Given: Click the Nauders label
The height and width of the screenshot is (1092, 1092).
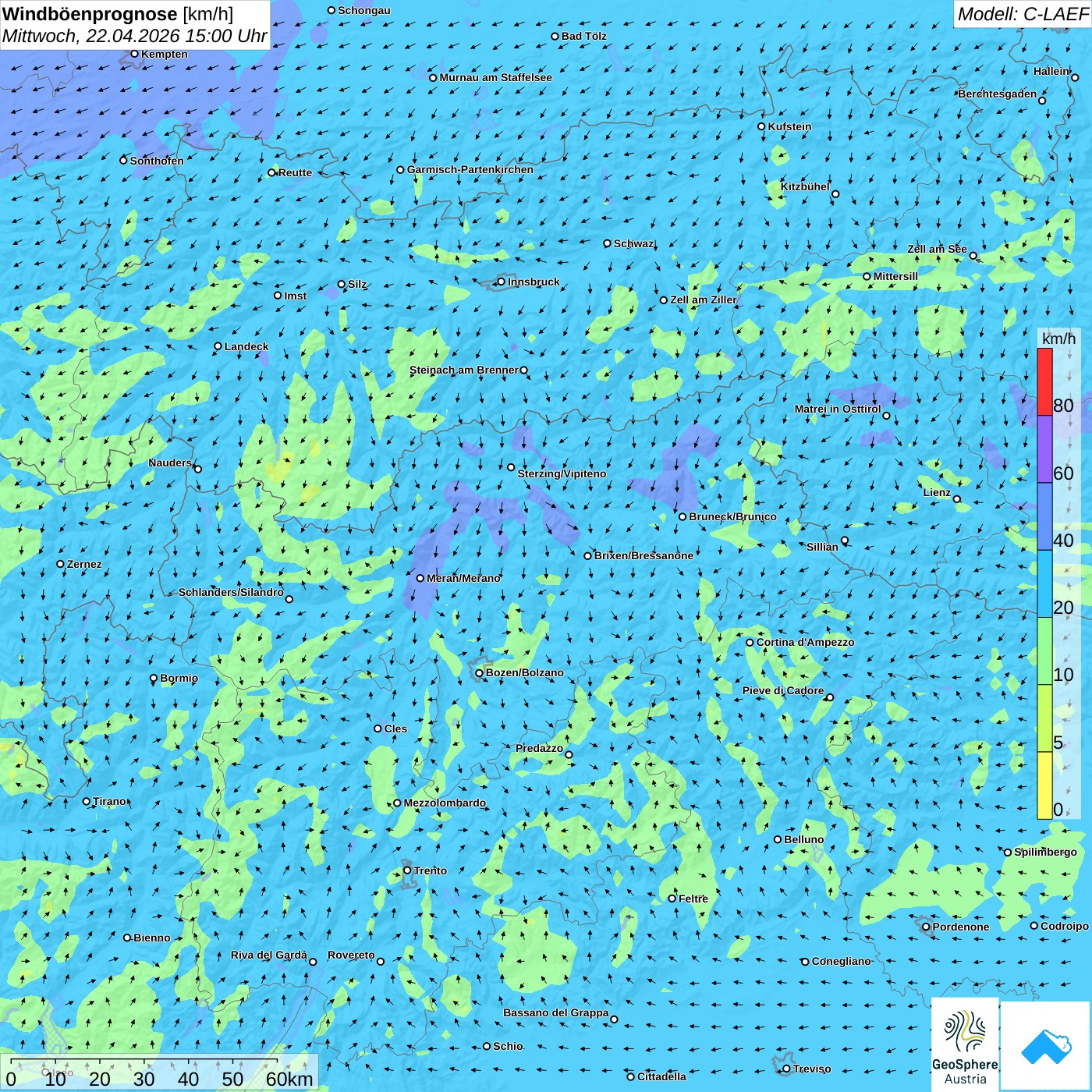Looking at the screenshot, I should click(170, 463).
